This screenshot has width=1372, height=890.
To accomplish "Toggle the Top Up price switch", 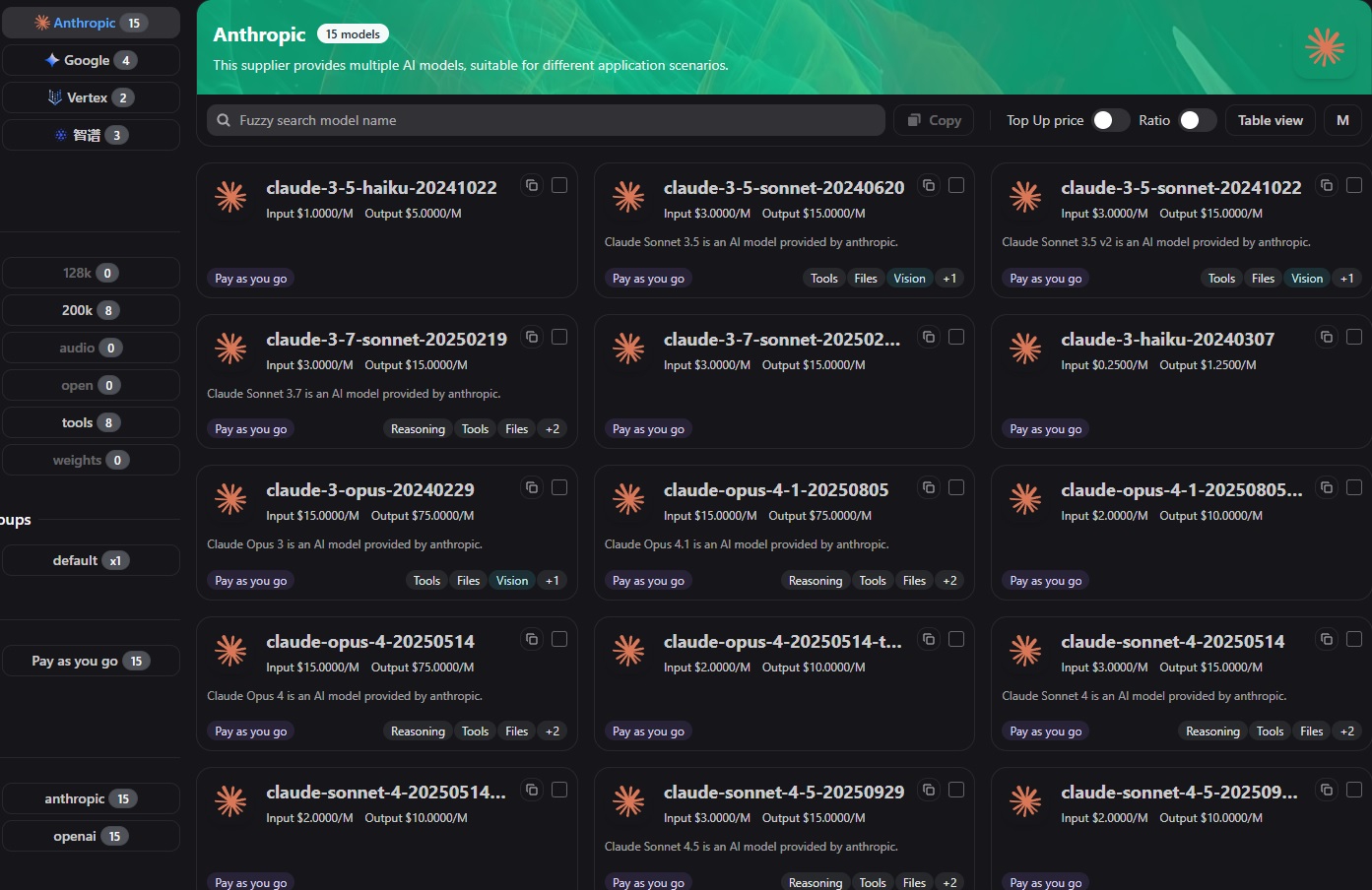I will click(1111, 120).
